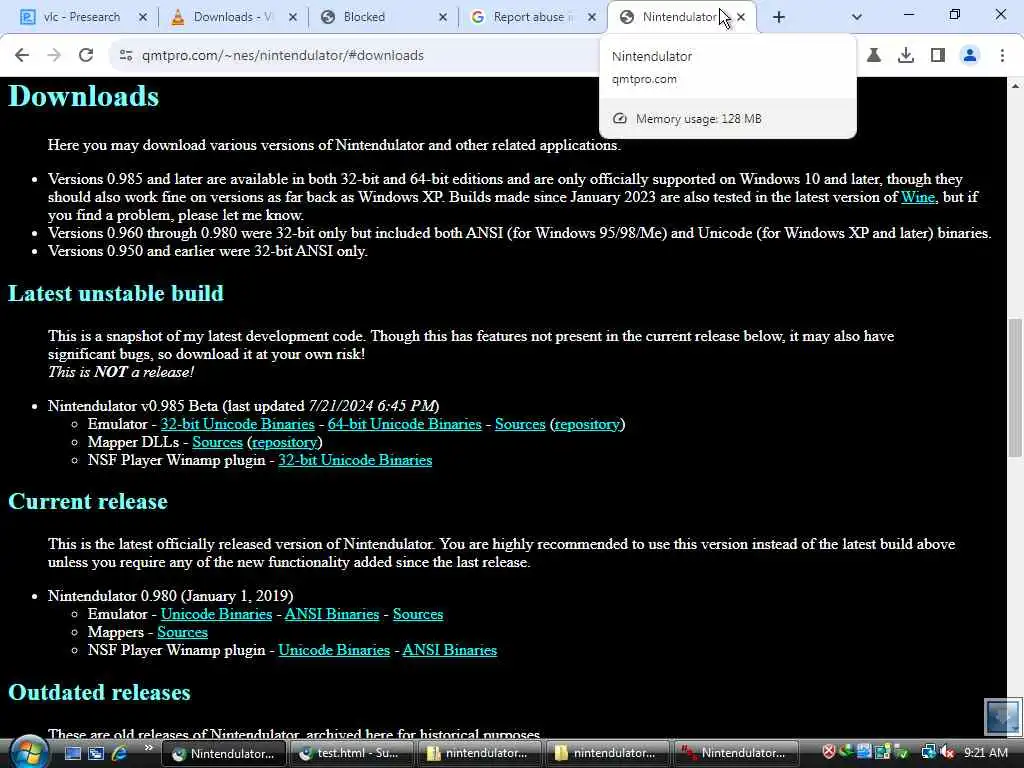The width and height of the screenshot is (1024, 768).
Task: Launch Internet Explorer from quick launch
Action: coord(120,753)
